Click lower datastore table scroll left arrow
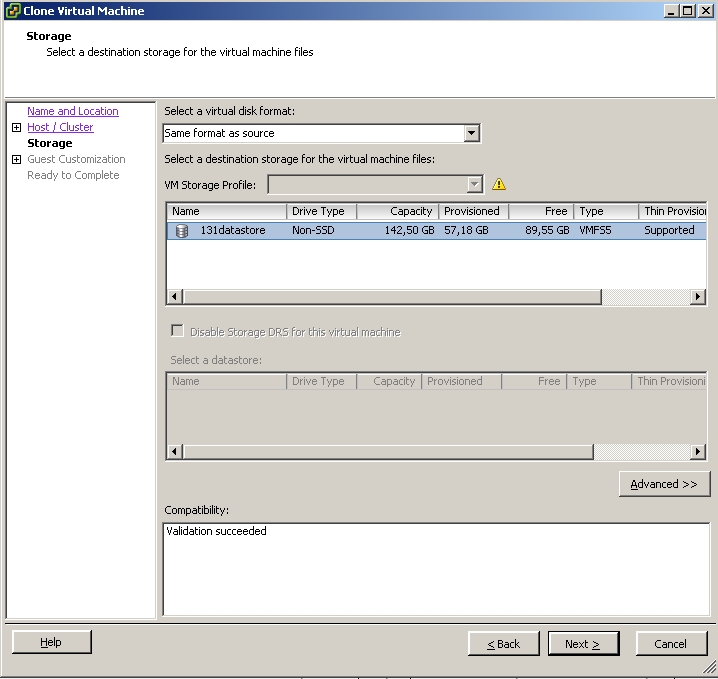The image size is (718, 679). [x=174, y=452]
